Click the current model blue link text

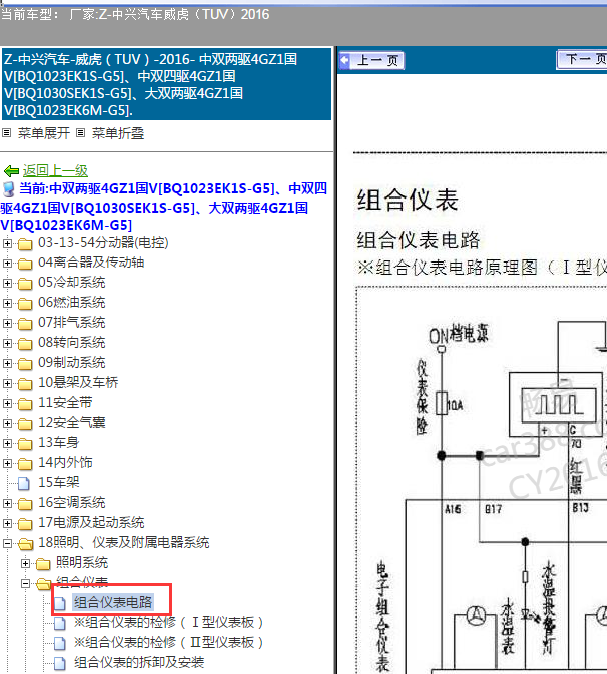[x=164, y=207]
